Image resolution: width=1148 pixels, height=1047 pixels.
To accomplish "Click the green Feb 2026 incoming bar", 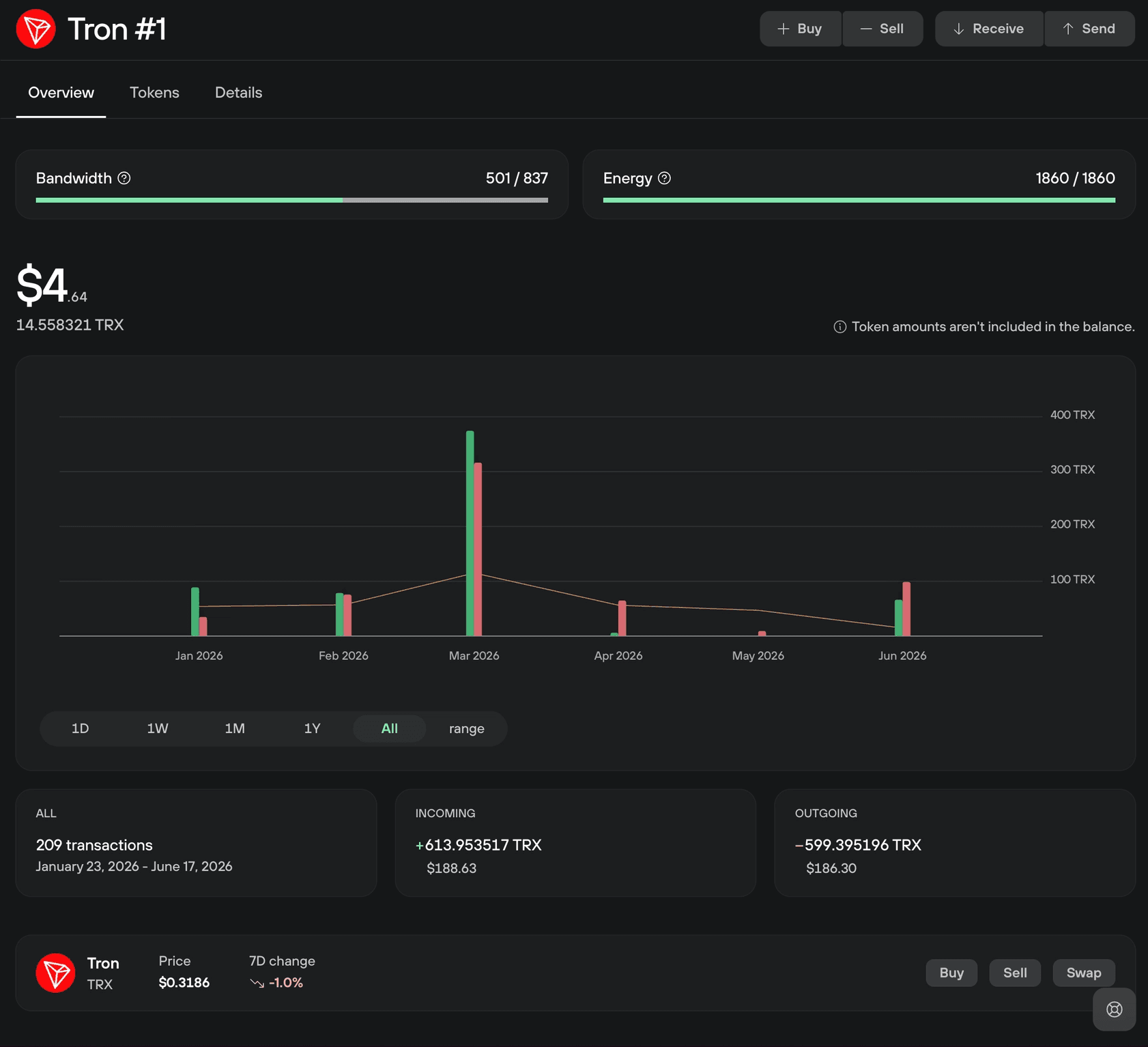I will pyautogui.click(x=340, y=614).
